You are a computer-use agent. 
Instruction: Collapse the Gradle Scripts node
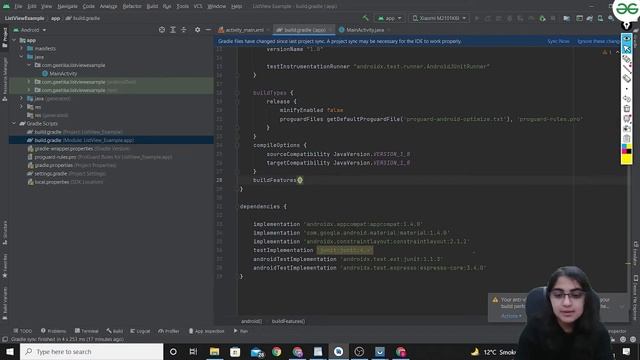click(x=14, y=123)
